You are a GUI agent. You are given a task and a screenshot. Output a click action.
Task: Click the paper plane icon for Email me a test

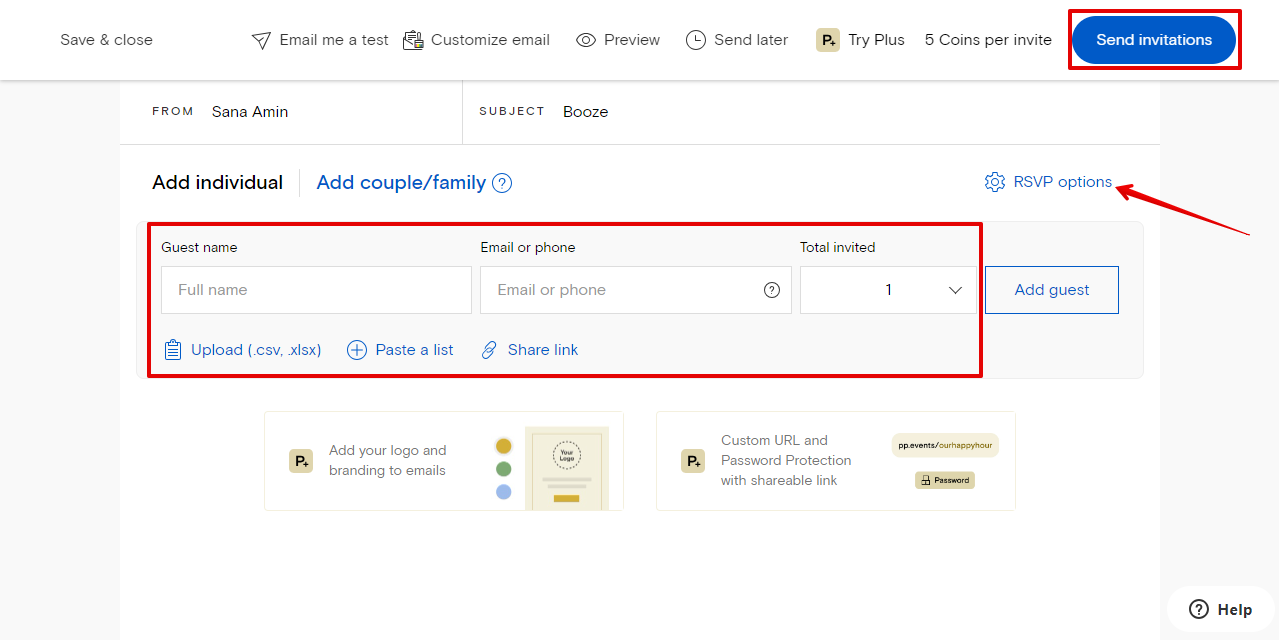tap(261, 40)
